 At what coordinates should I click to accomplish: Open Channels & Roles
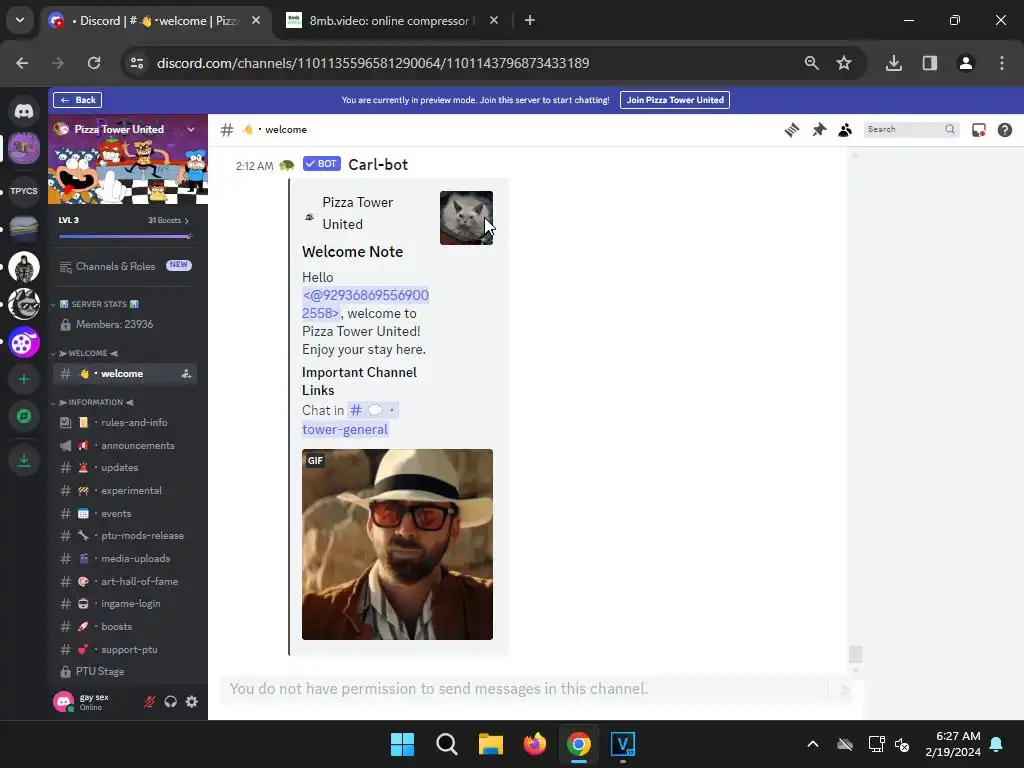[125, 266]
